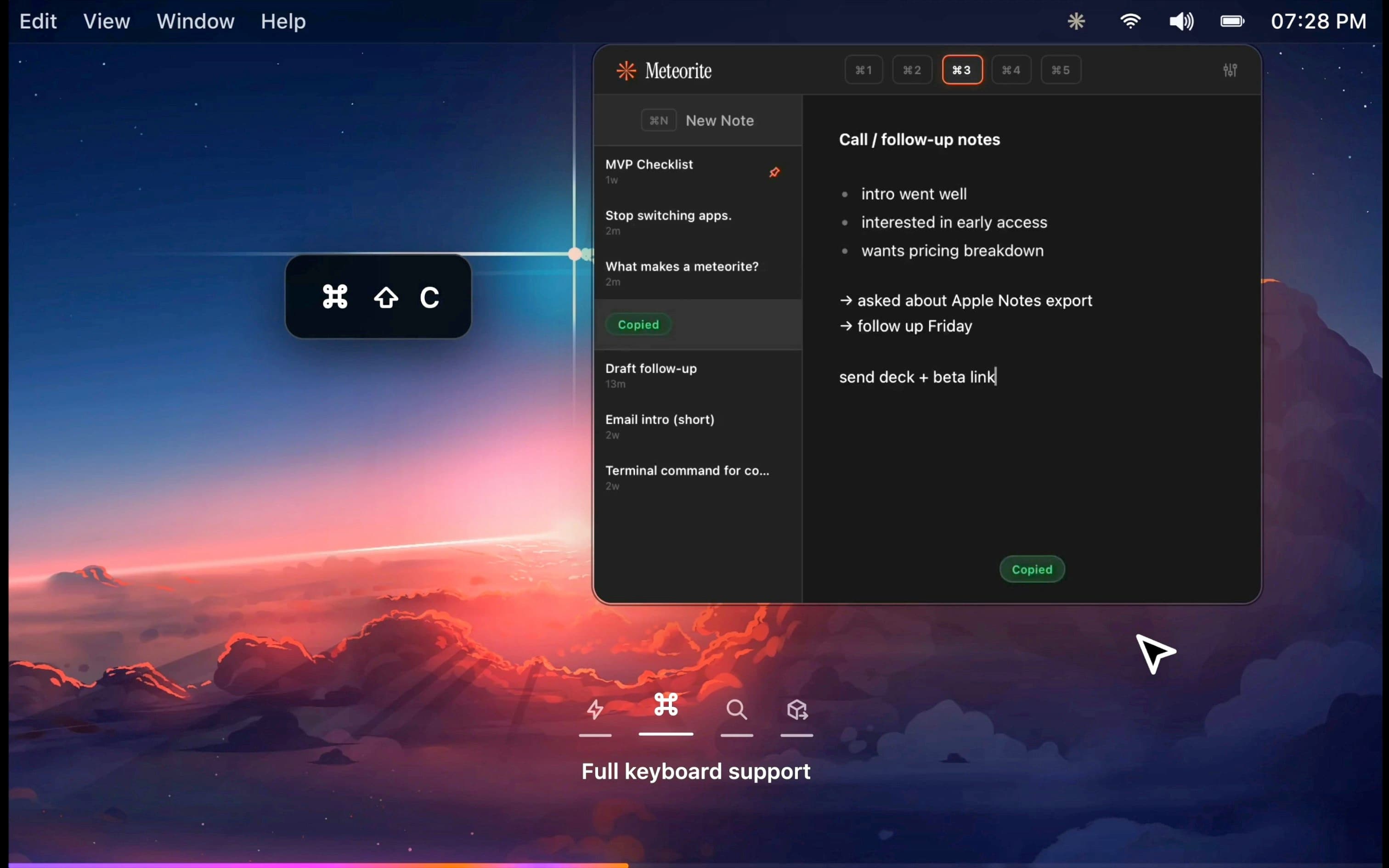Click the Meteorite asterisk logo
Screen dimensions: 1389x868
(626, 70)
